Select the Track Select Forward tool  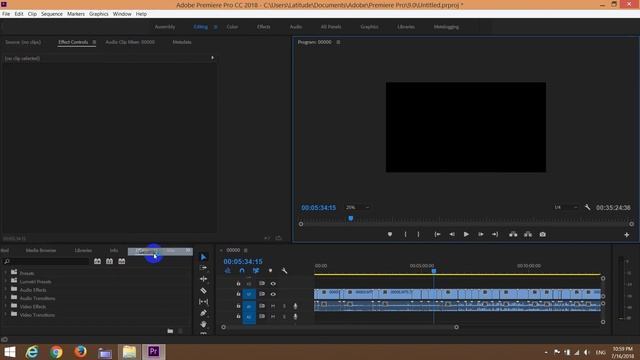(x=203, y=268)
